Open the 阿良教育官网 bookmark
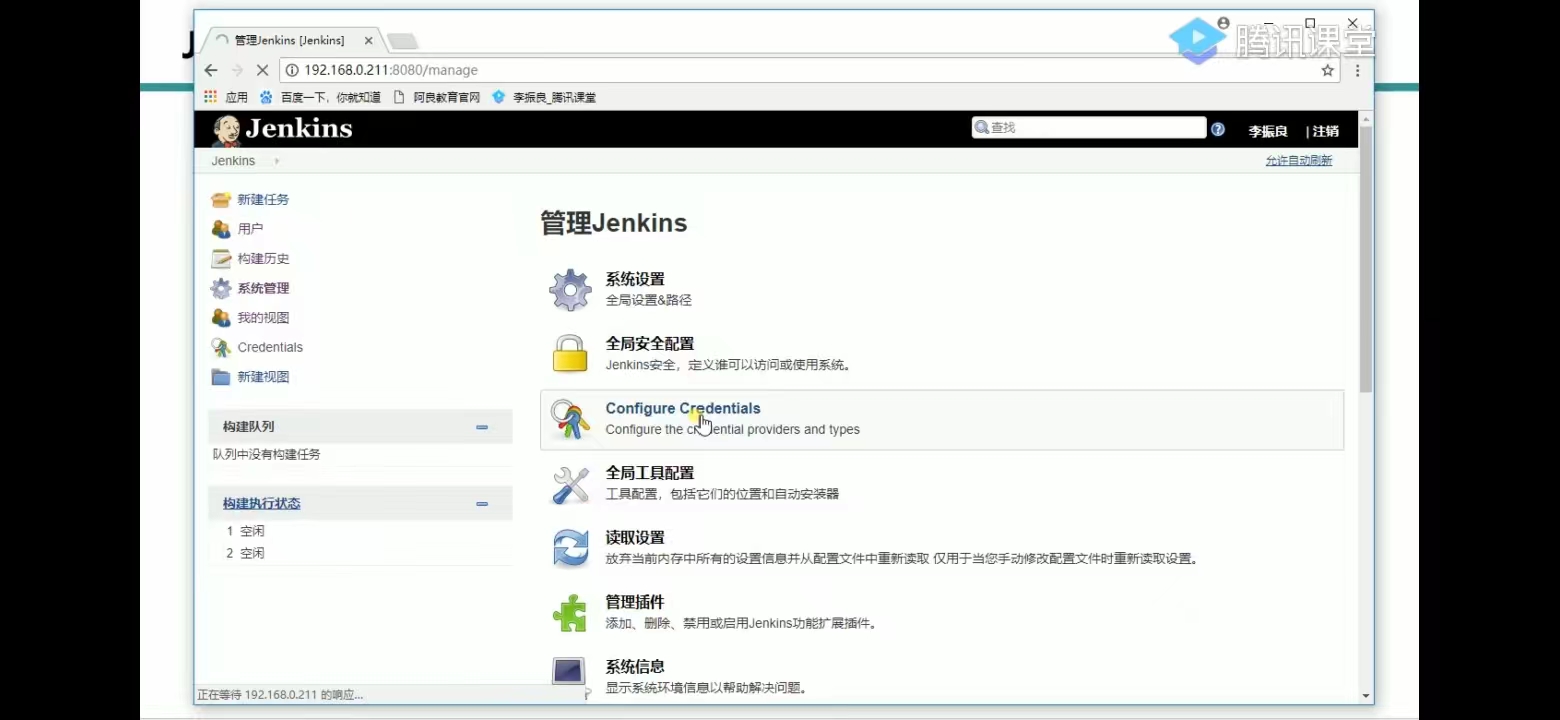 click(437, 97)
